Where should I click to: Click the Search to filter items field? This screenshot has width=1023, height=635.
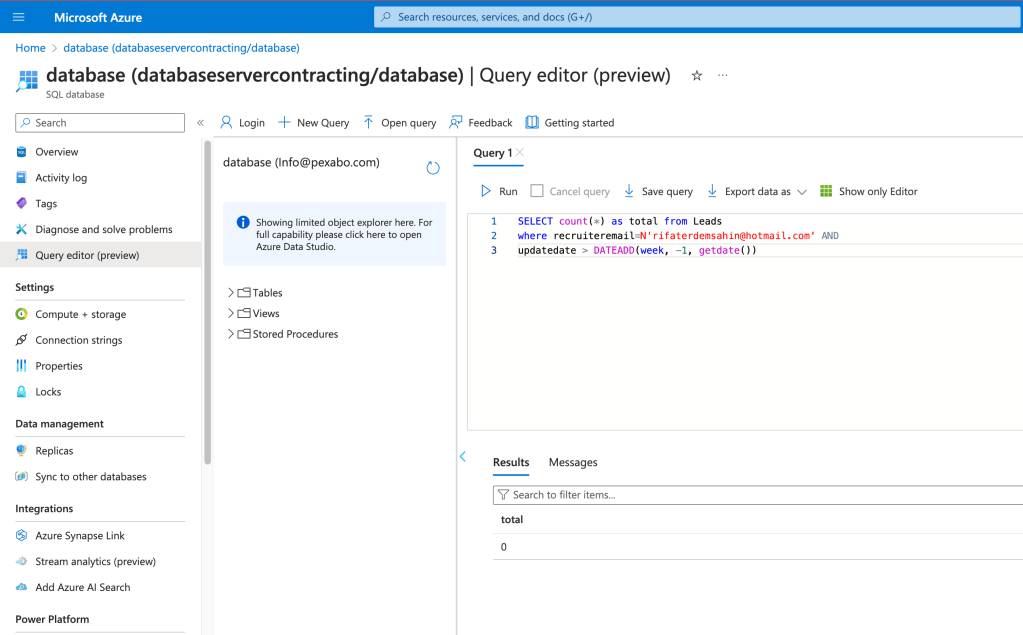[758, 495]
